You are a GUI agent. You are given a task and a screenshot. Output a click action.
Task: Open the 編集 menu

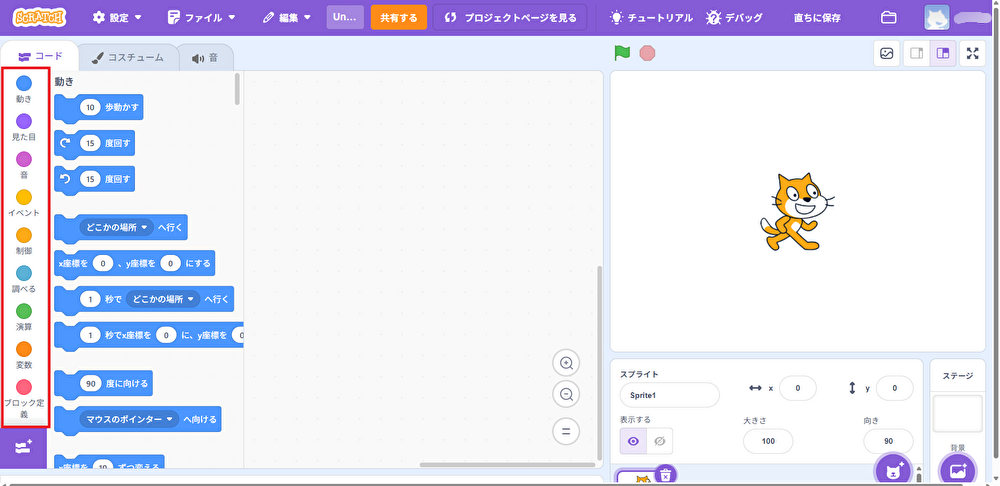287,18
